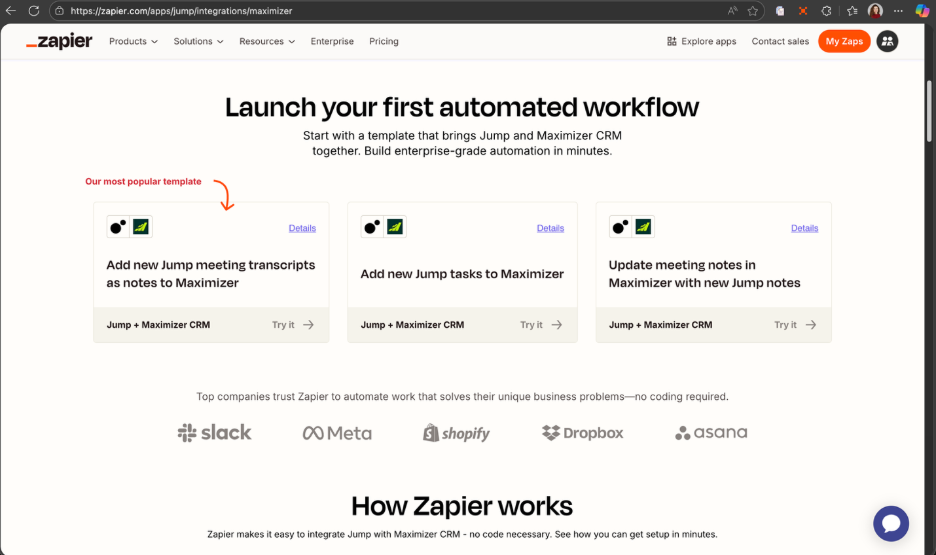This screenshot has width=936, height=555.
Task: Click the Jump app icon in the transcripts card
Action: coord(118,227)
